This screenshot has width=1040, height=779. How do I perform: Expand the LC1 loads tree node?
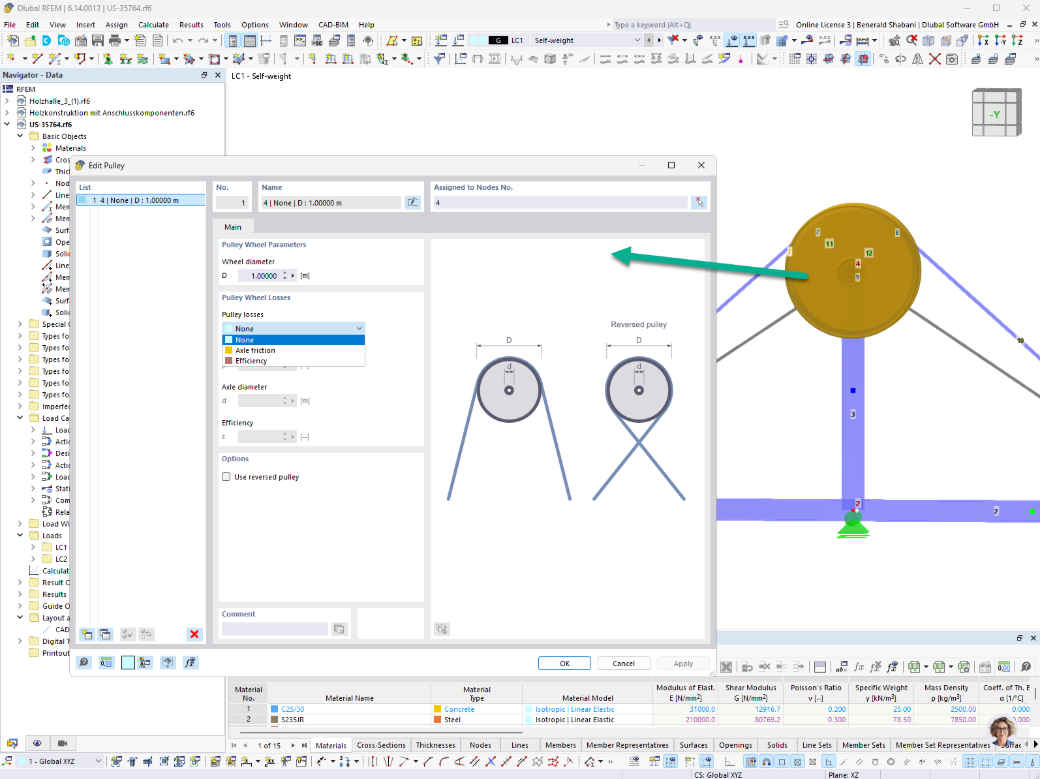coord(32,547)
